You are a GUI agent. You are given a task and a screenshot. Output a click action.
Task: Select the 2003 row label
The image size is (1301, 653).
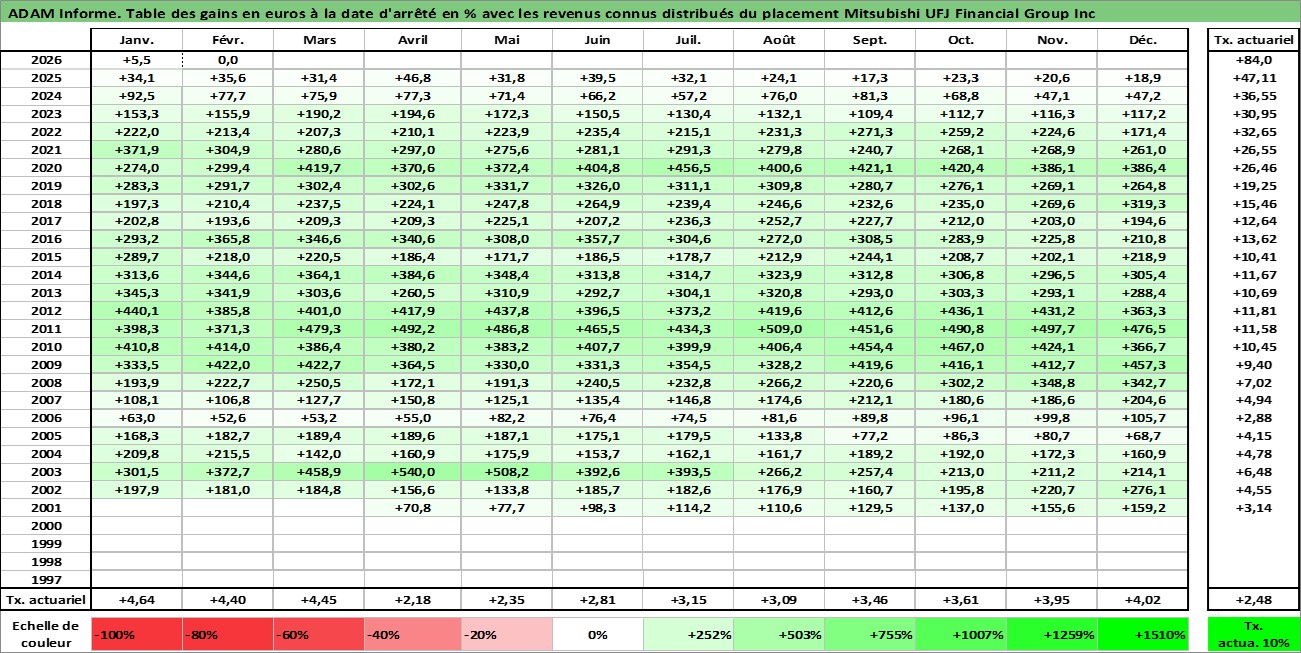point(46,472)
